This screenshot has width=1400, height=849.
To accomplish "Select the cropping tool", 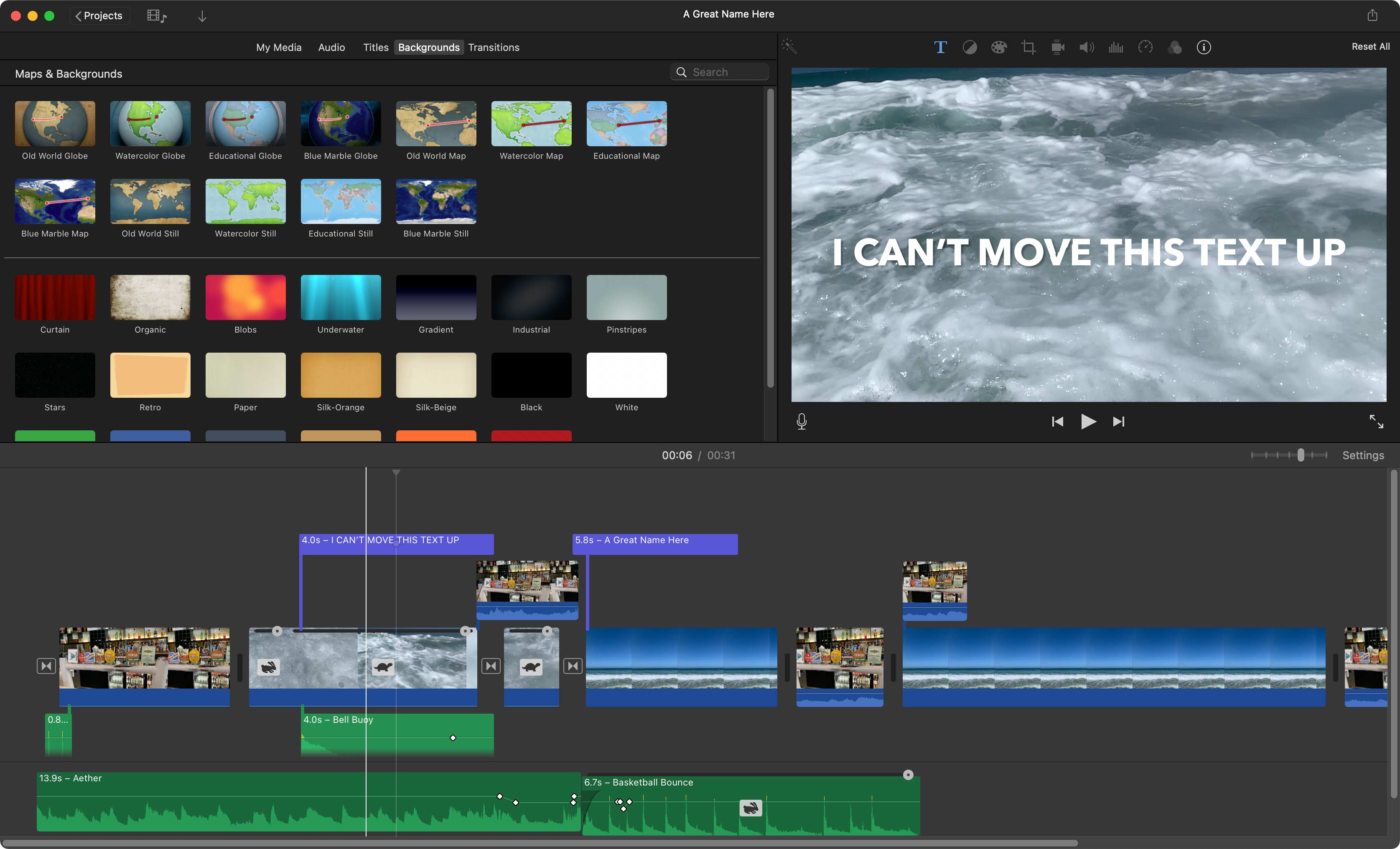I will click(x=1028, y=47).
